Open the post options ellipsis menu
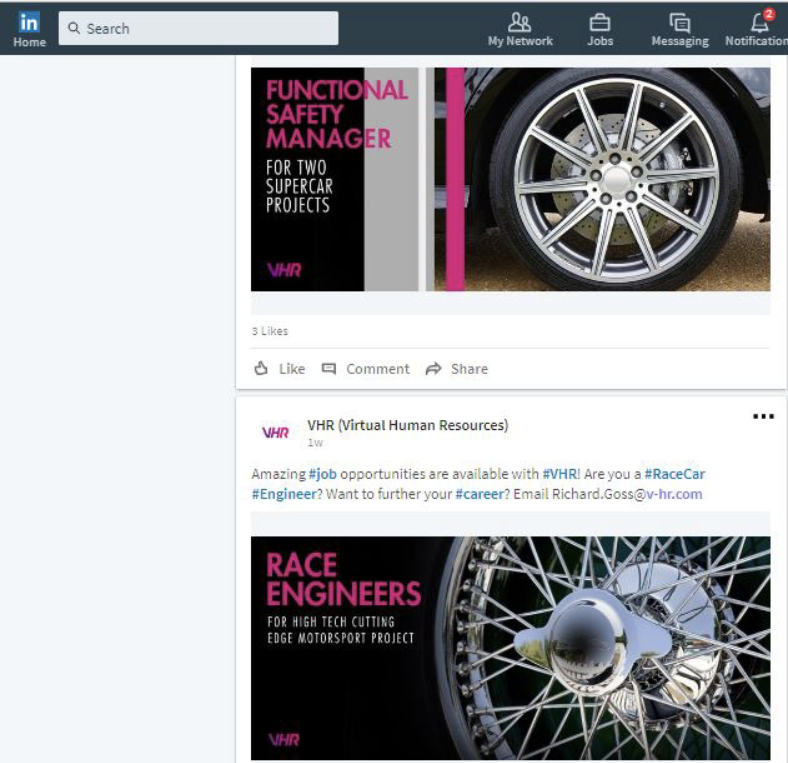Screen dimensions: 788x763 tap(763, 416)
